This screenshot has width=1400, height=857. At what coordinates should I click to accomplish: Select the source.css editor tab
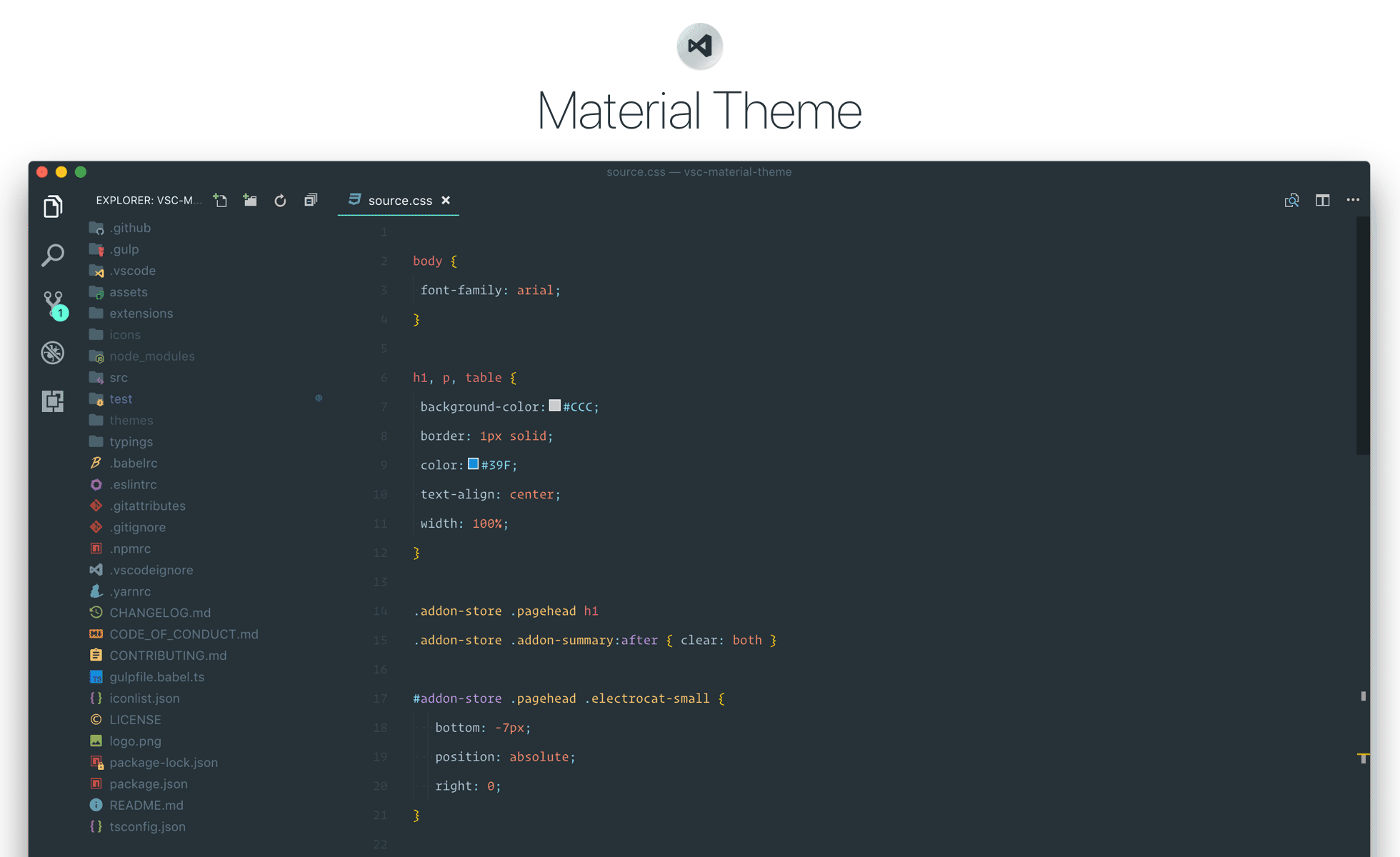[x=399, y=201]
